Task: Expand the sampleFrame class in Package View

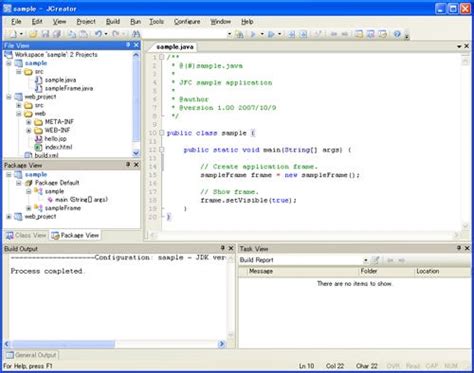Action: point(29,208)
